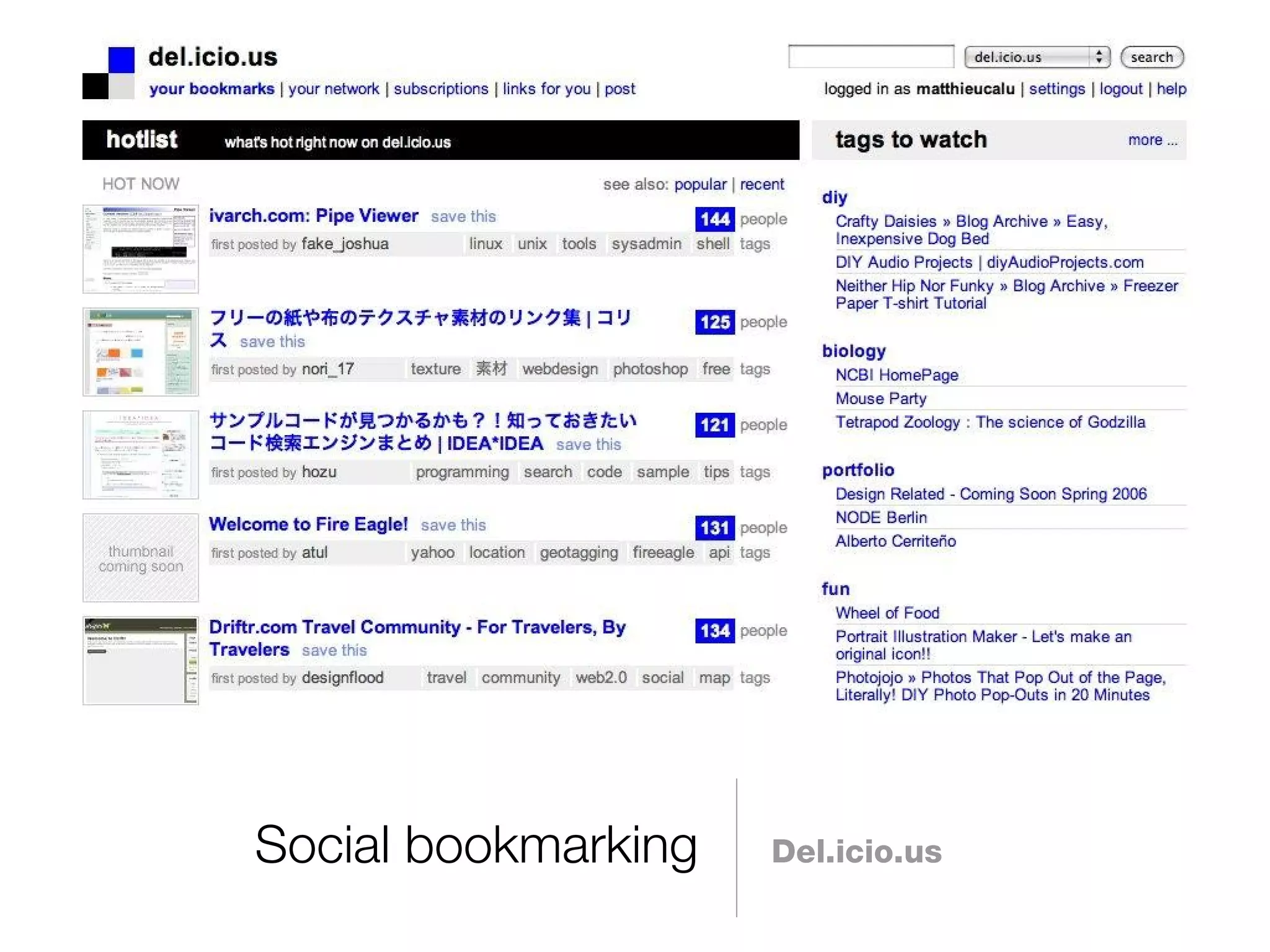Viewport: 1270px width, 952px height.
Task: Open the fun tag heading
Action: point(836,589)
